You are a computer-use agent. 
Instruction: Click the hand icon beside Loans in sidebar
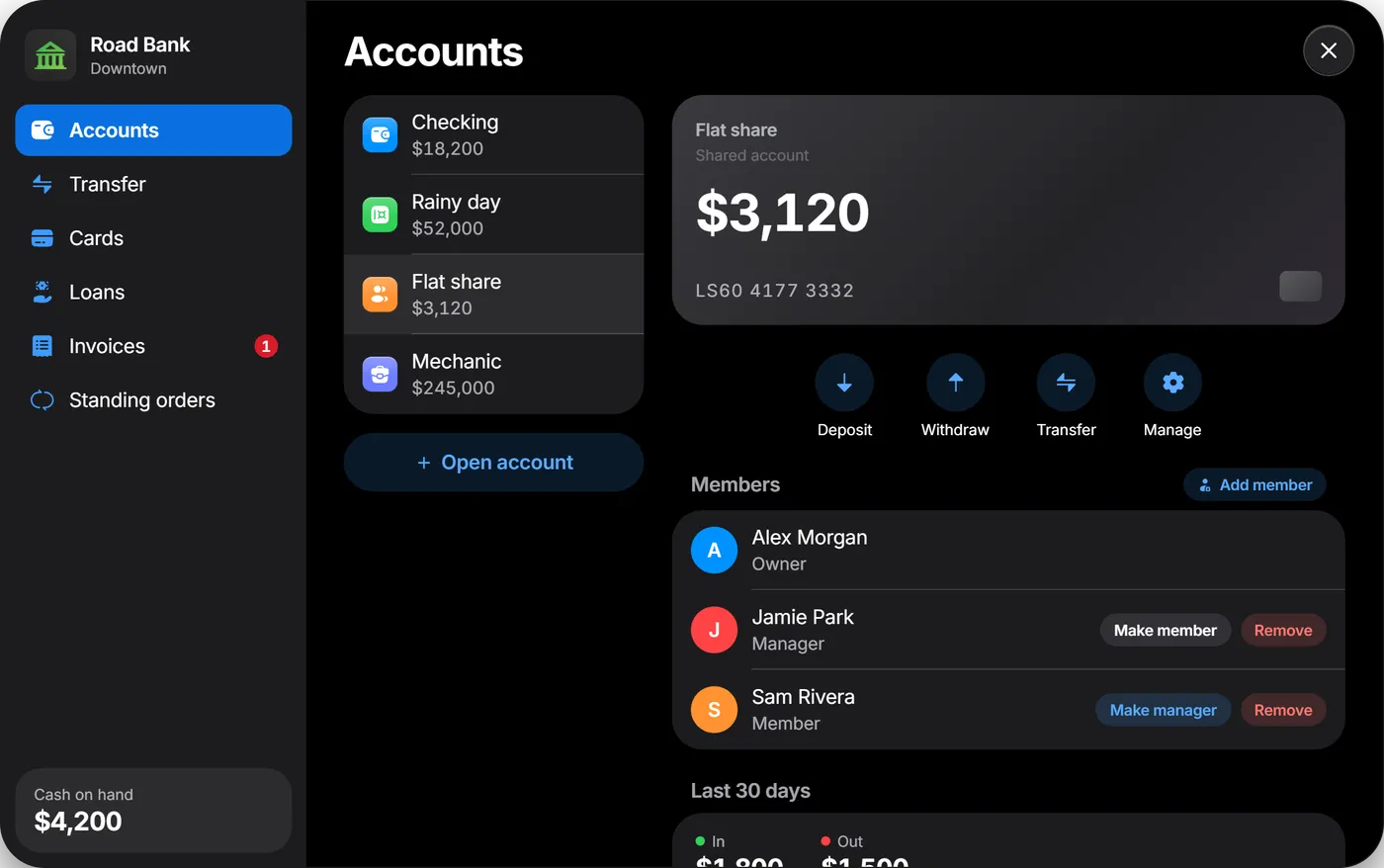pos(43,292)
